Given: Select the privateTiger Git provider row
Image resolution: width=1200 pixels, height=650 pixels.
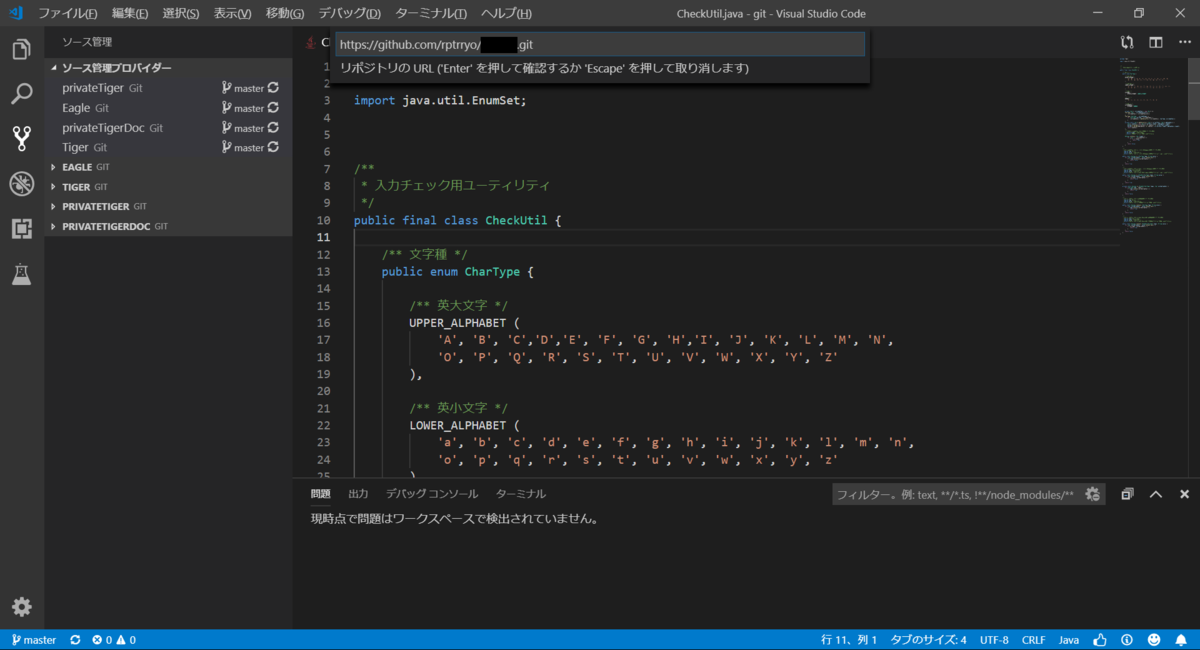Looking at the screenshot, I should 170,88.
